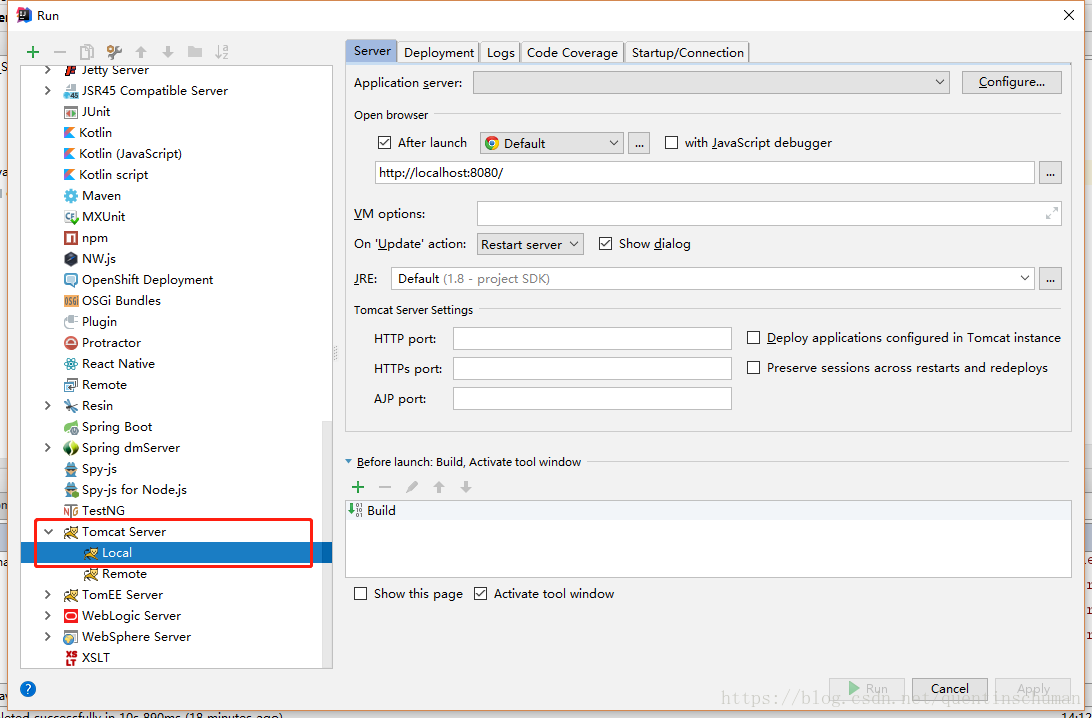Switch to the Deployment tab
The image size is (1092, 718).
[x=439, y=53]
